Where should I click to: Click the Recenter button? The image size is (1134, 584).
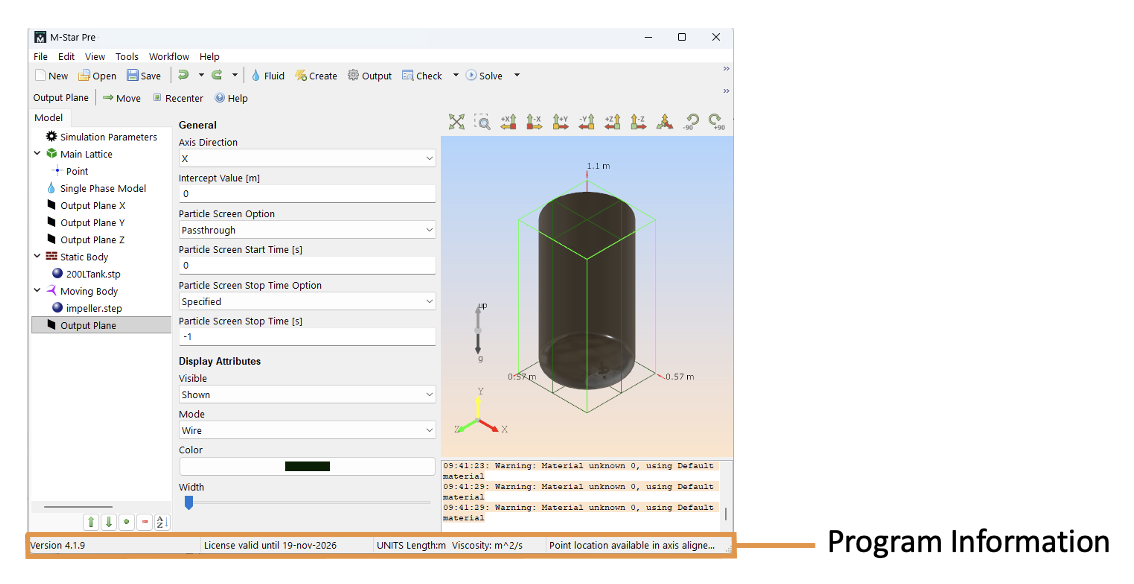(x=177, y=98)
